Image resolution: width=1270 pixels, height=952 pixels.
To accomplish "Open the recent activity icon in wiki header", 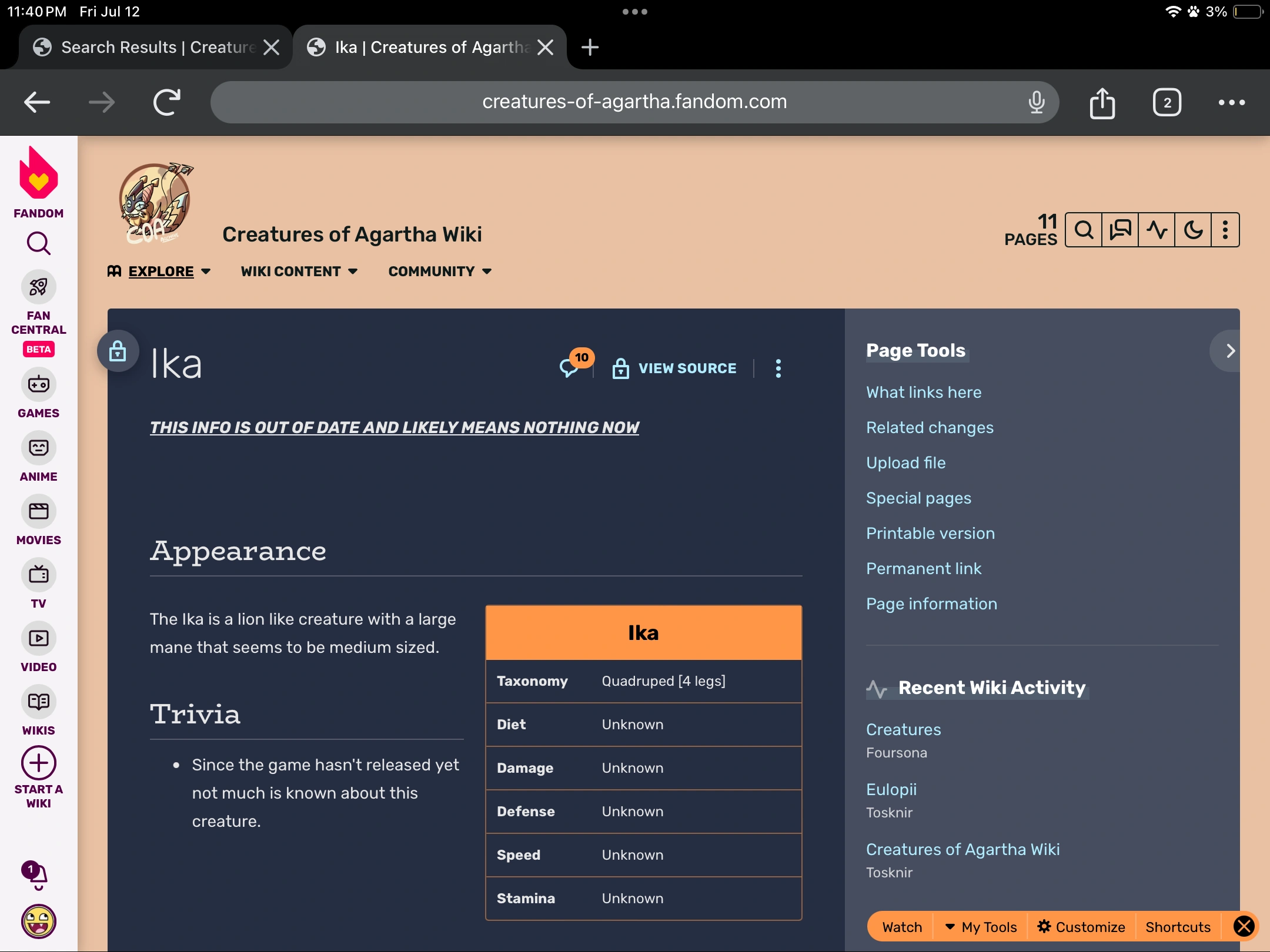I will click(1157, 230).
